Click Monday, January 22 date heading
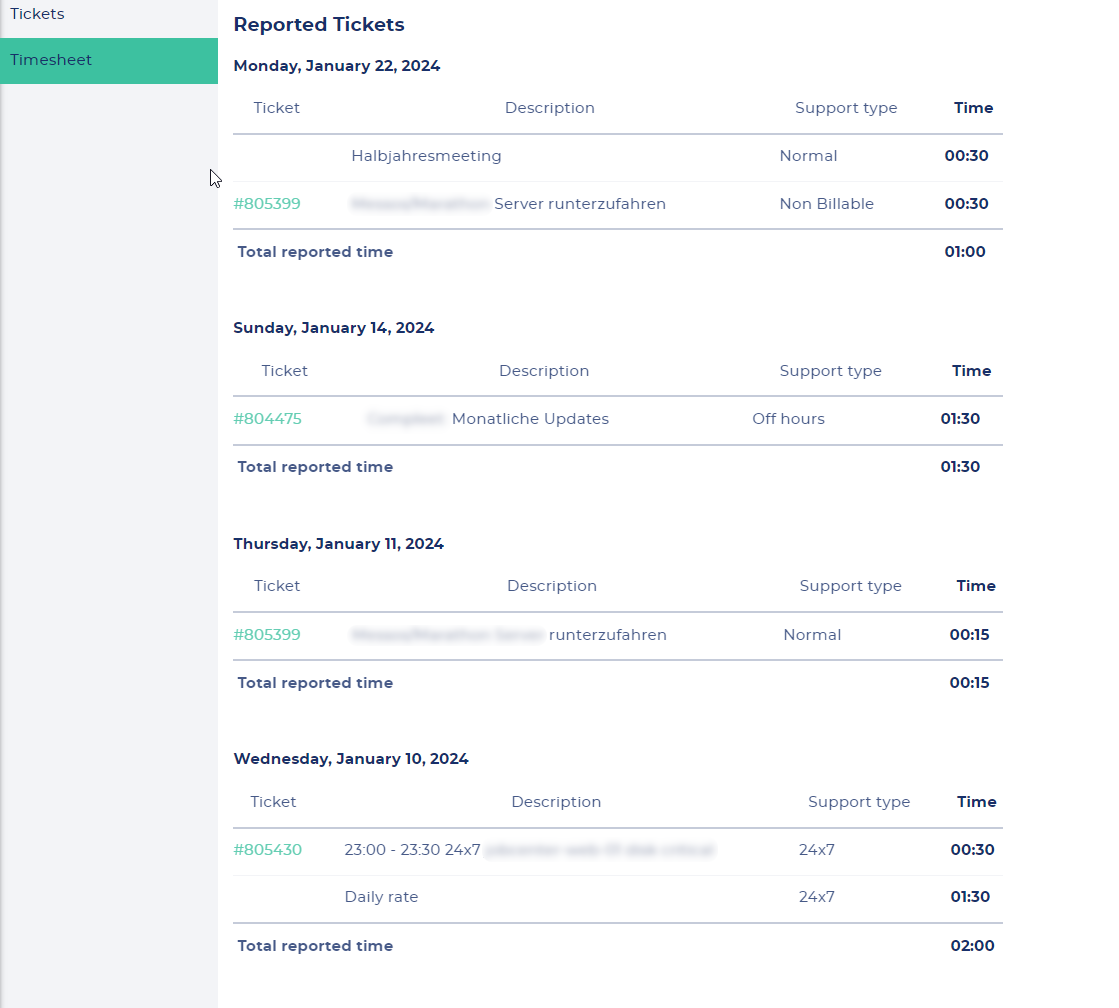The image size is (1119, 1008). point(336,65)
